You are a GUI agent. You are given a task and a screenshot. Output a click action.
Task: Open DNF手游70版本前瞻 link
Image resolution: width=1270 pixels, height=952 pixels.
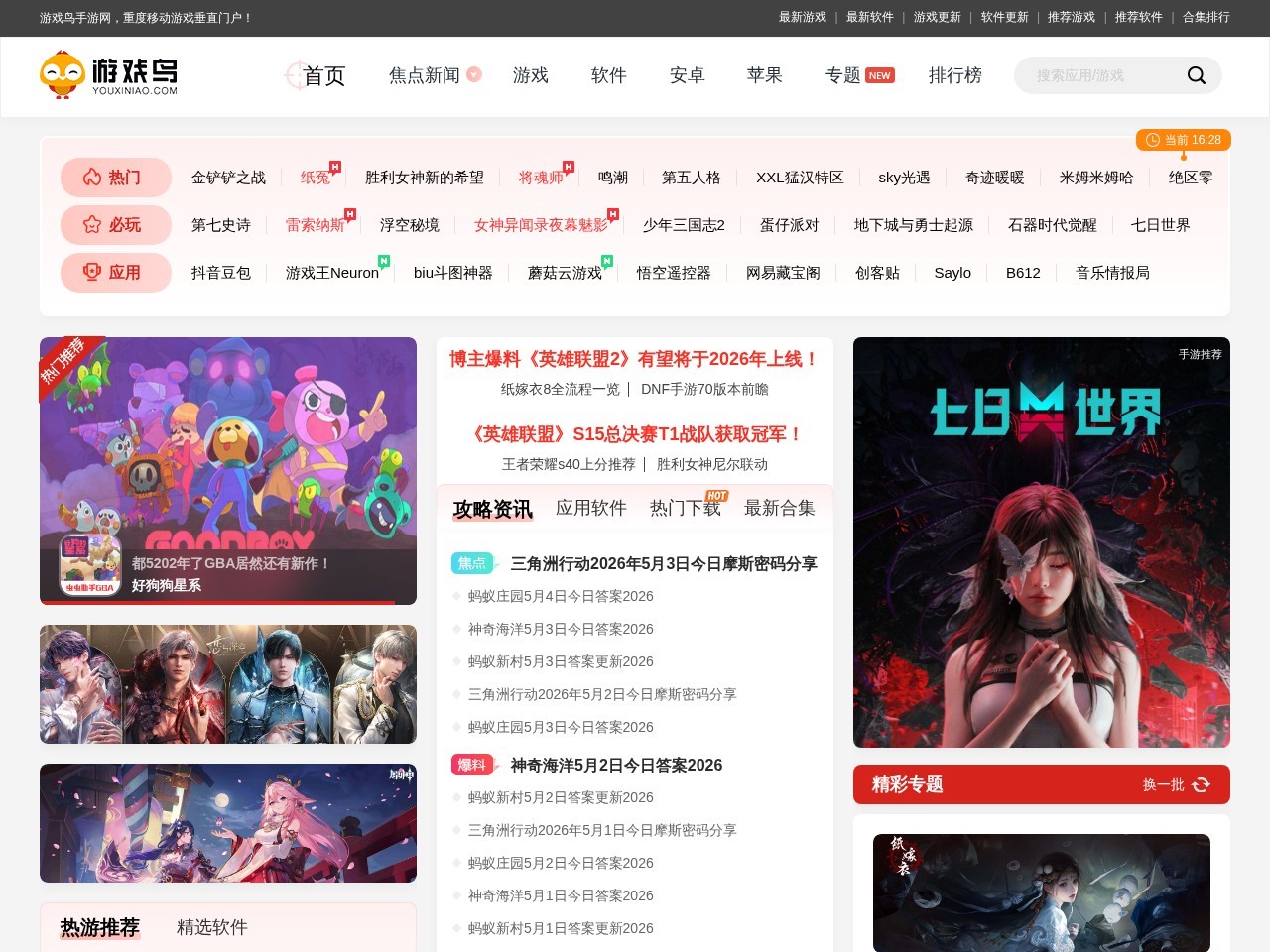[704, 389]
